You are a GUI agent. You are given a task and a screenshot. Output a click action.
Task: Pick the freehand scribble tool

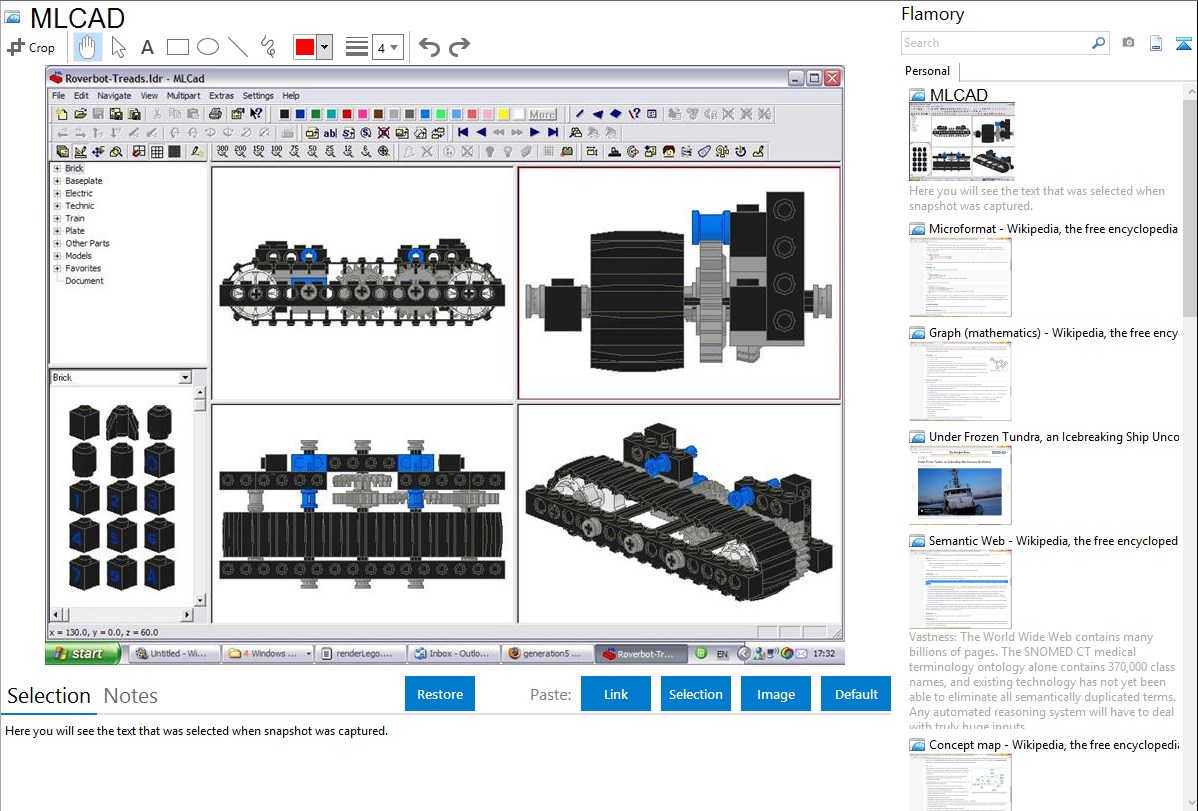point(268,47)
